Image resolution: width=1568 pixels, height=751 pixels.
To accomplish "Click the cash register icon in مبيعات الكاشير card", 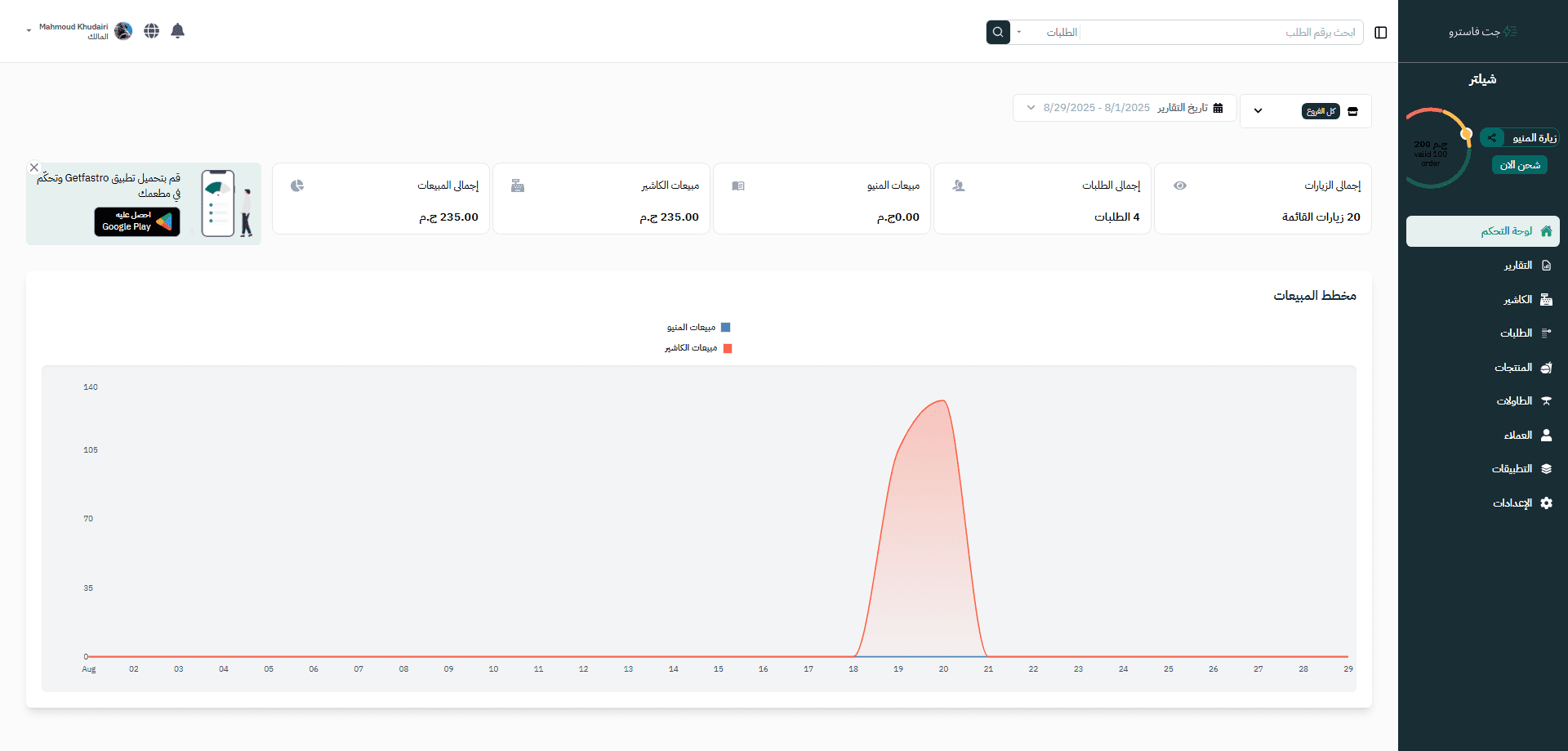I will pos(518,186).
